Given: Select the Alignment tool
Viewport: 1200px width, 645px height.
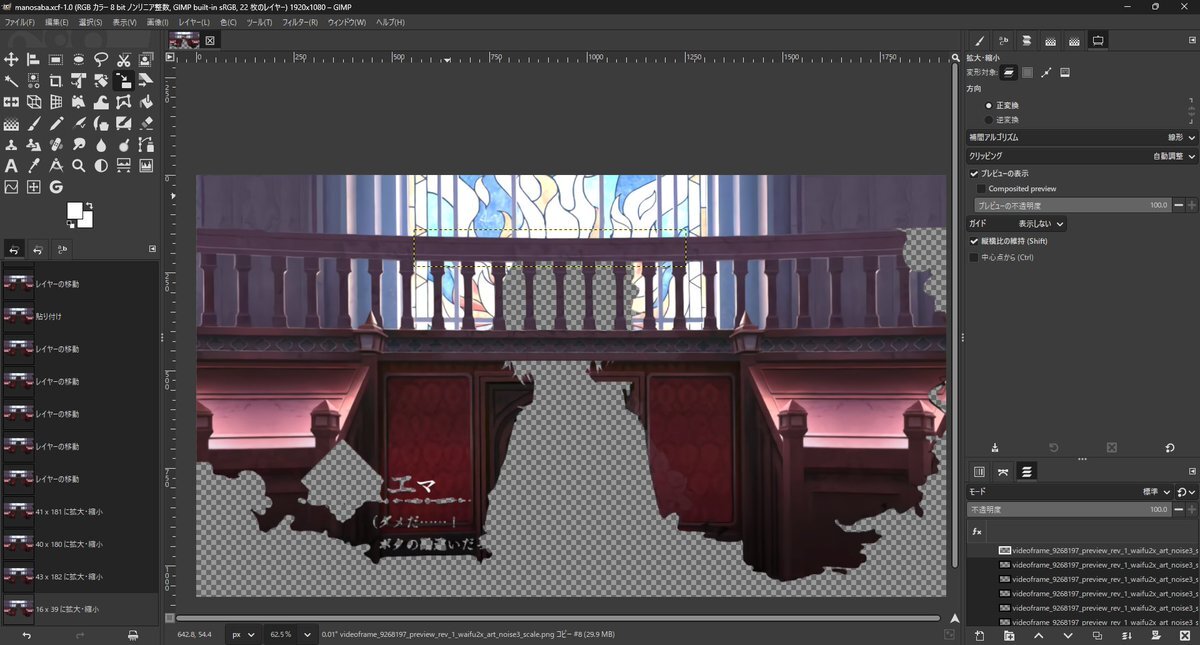Looking at the screenshot, I should click(34, 60).
